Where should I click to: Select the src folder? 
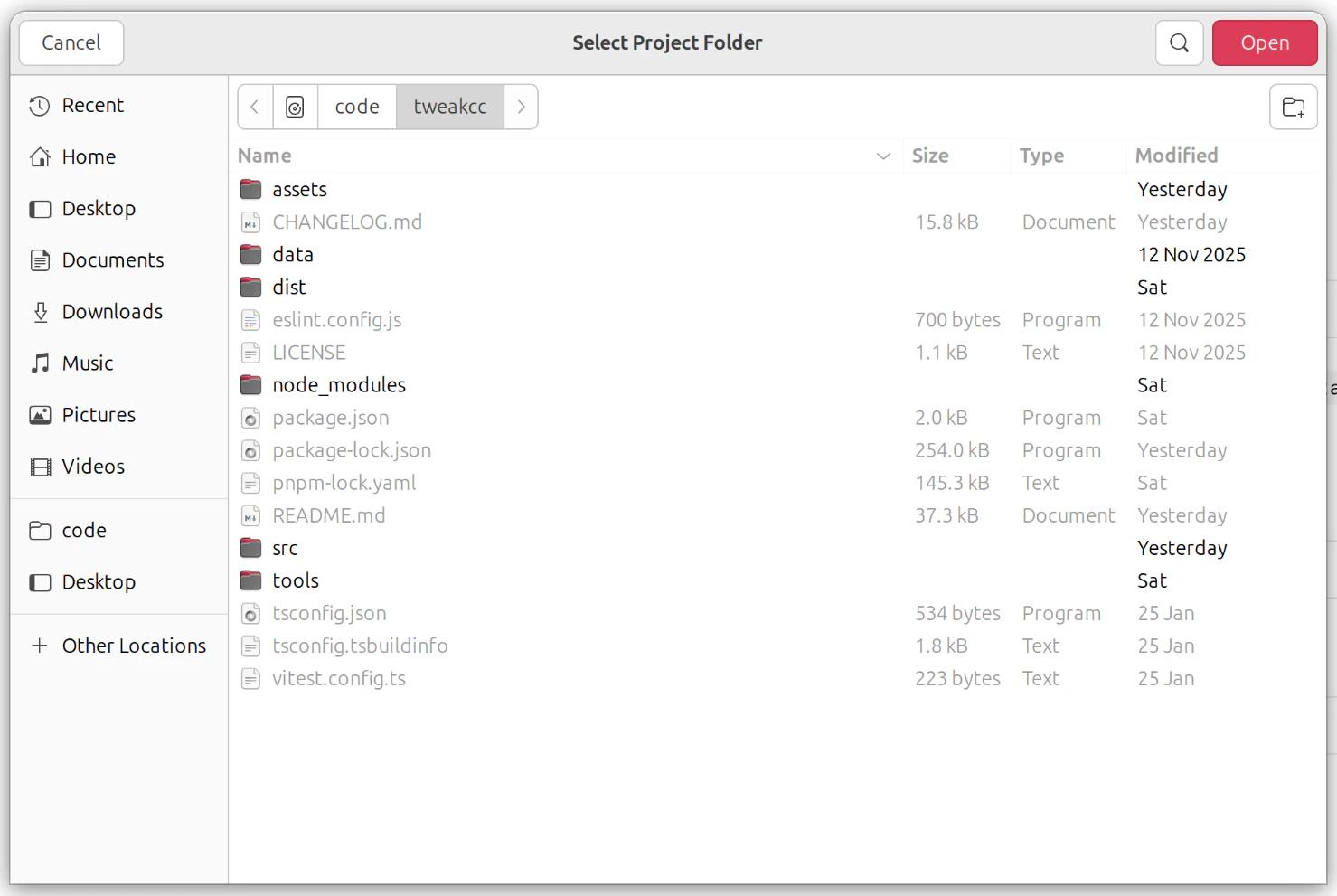pyautogui.click(x=284, y=548)
